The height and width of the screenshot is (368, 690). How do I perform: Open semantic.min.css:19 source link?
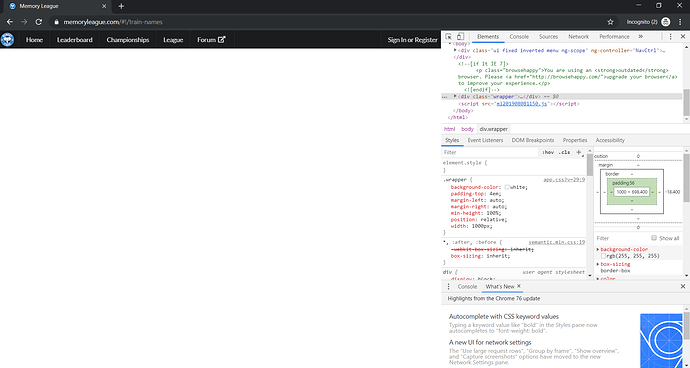pyautogui.click(x=556, y=242)
